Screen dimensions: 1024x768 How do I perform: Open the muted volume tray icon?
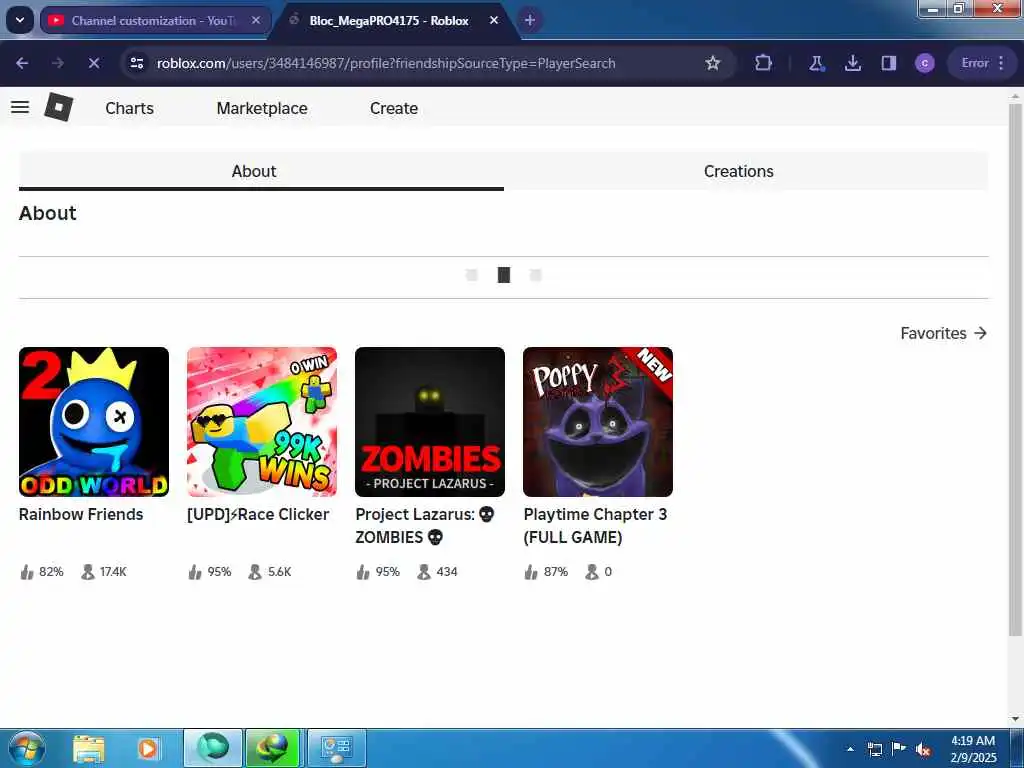pos(923,750)
